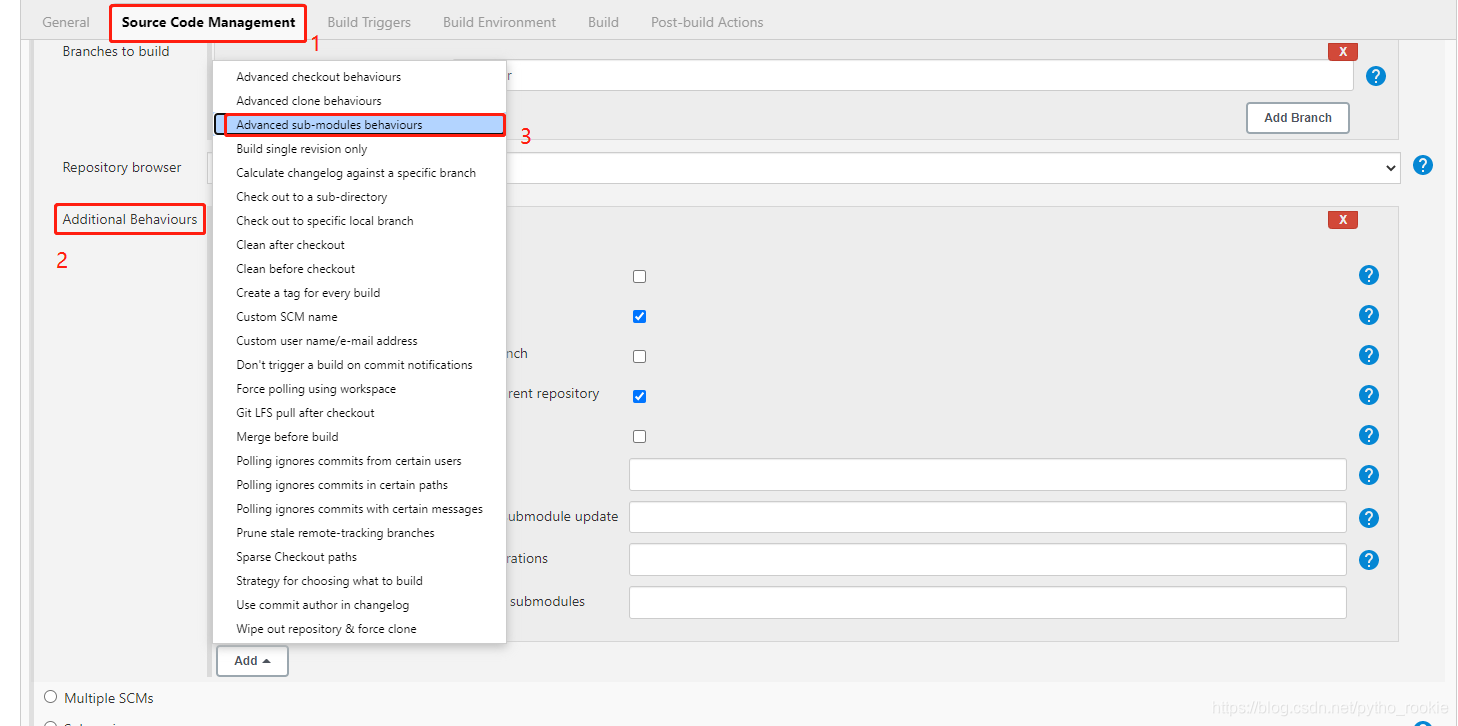The image size is (1458, 726).
Task: Select the Multiple SCMs radio button
Action: pos(51,697)
